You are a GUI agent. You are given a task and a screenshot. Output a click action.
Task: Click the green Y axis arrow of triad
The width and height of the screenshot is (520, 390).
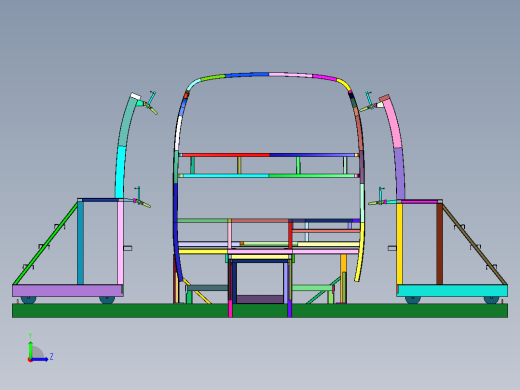(31, 349)
